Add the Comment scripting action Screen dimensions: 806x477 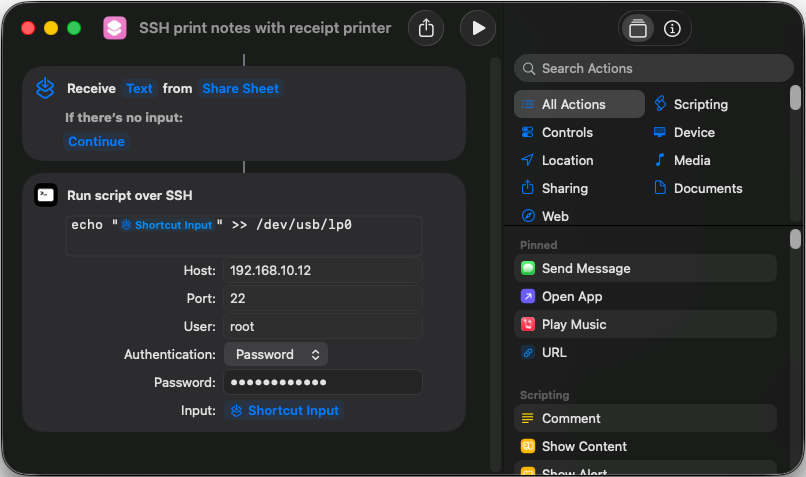[645, 418]
